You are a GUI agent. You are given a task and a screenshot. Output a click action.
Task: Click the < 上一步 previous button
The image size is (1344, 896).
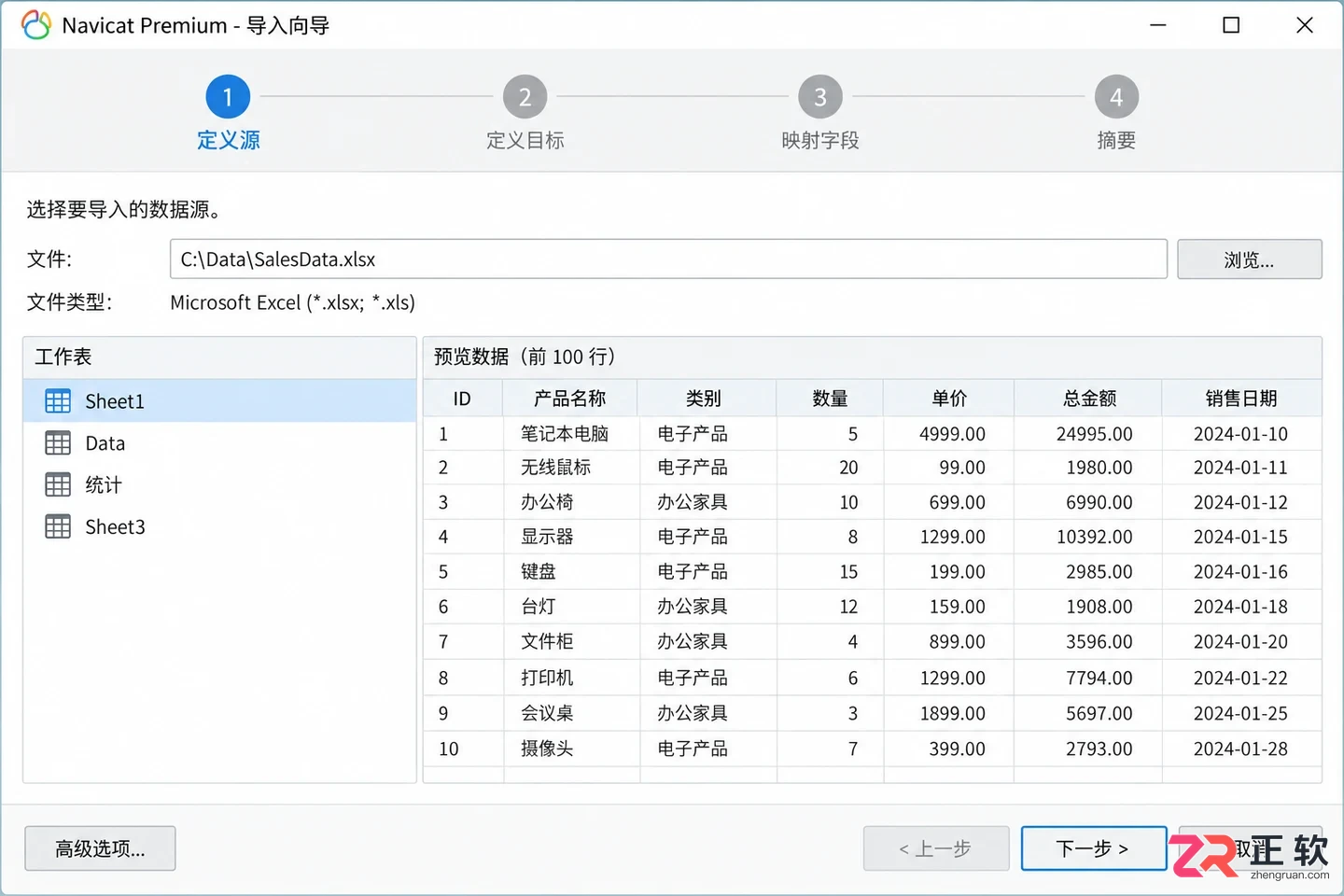pyautogui.click(x=936, y=848)
